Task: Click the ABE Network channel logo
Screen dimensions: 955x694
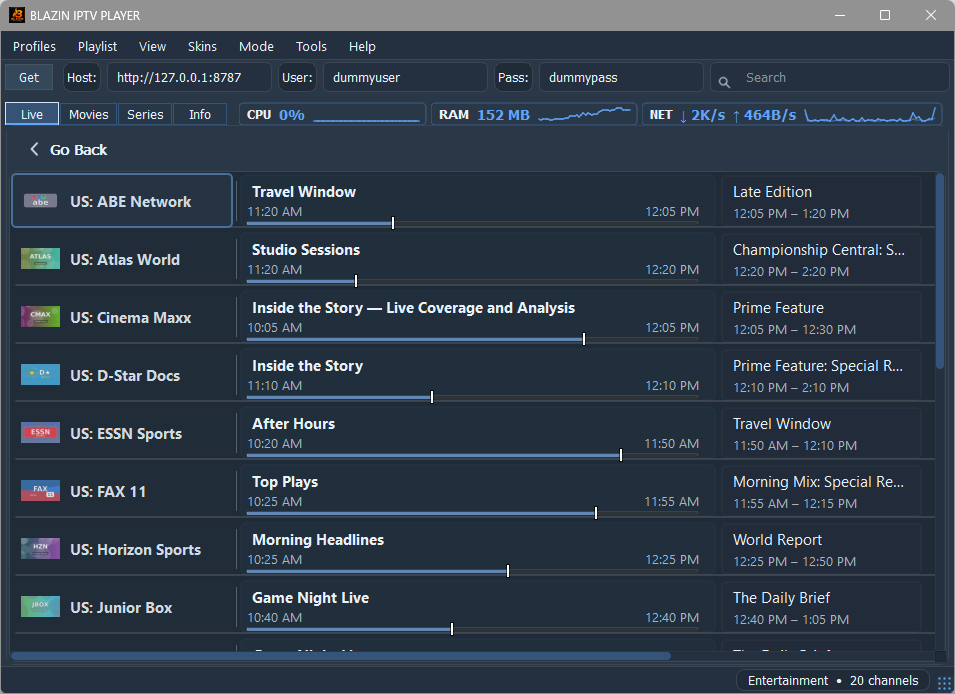Action: point(40,201)
